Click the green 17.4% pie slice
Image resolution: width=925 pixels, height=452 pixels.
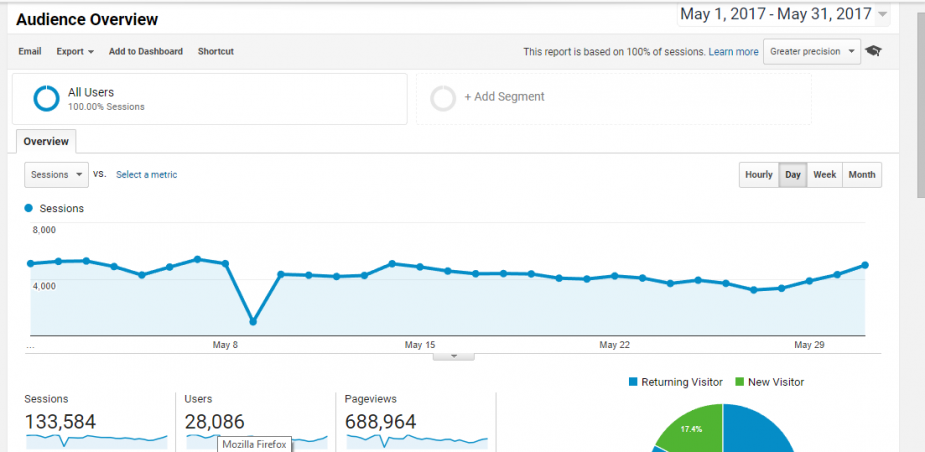pos(696,430)
